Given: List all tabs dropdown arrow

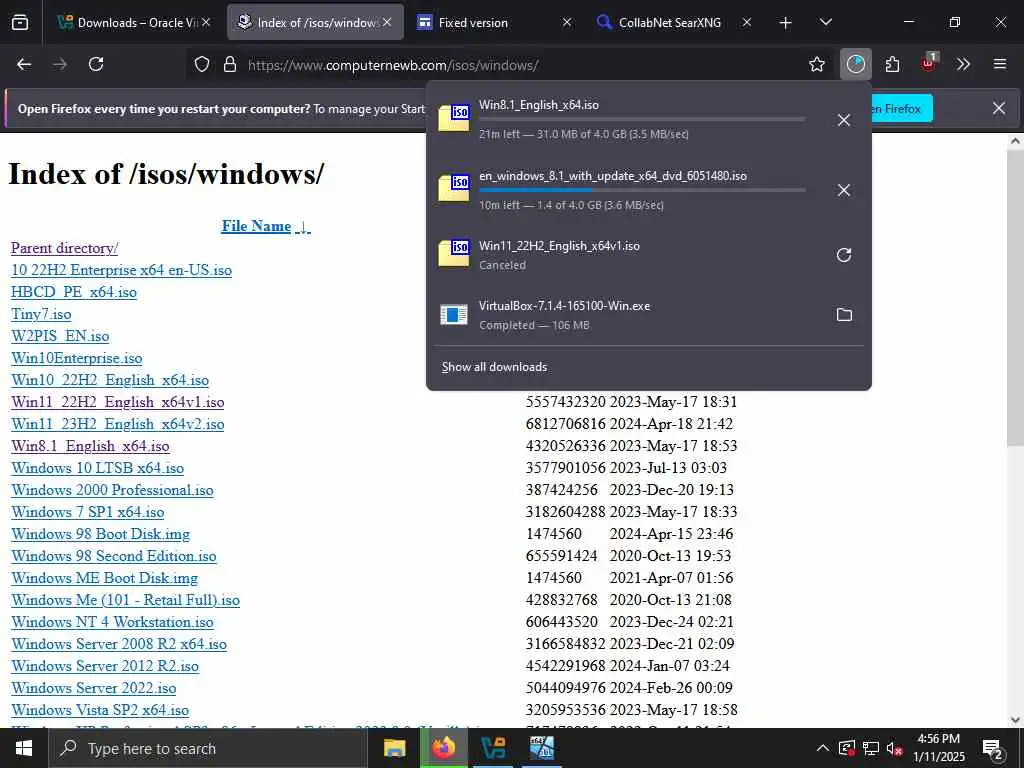Looking at the screenshot, I should (x=825, y=22).
